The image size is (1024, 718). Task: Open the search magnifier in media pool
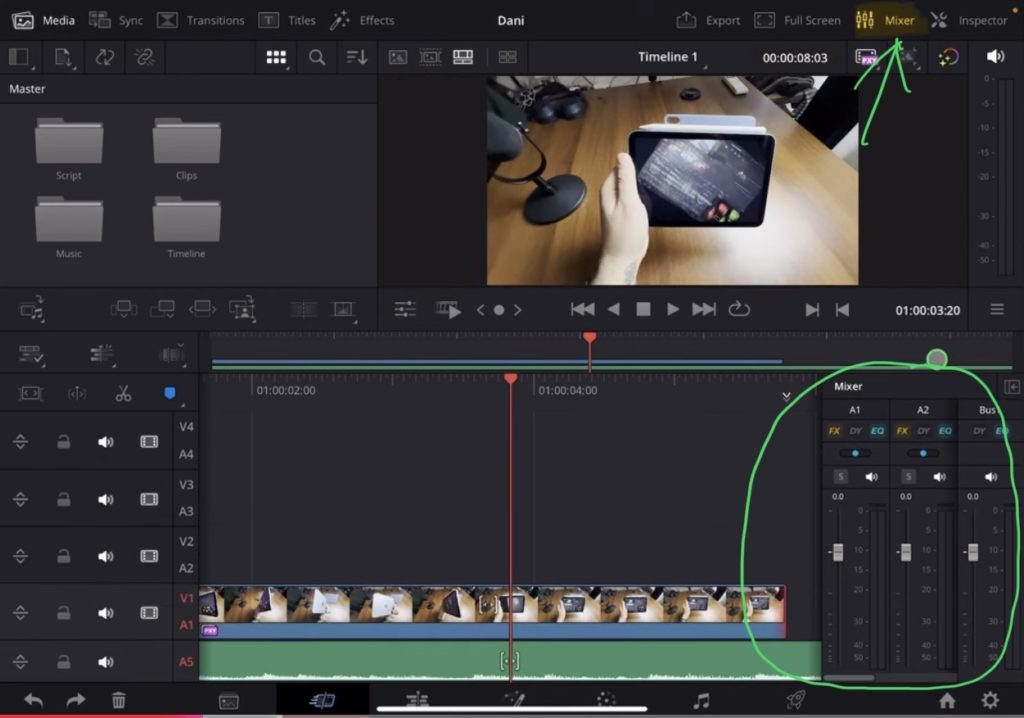click(317, 58)
